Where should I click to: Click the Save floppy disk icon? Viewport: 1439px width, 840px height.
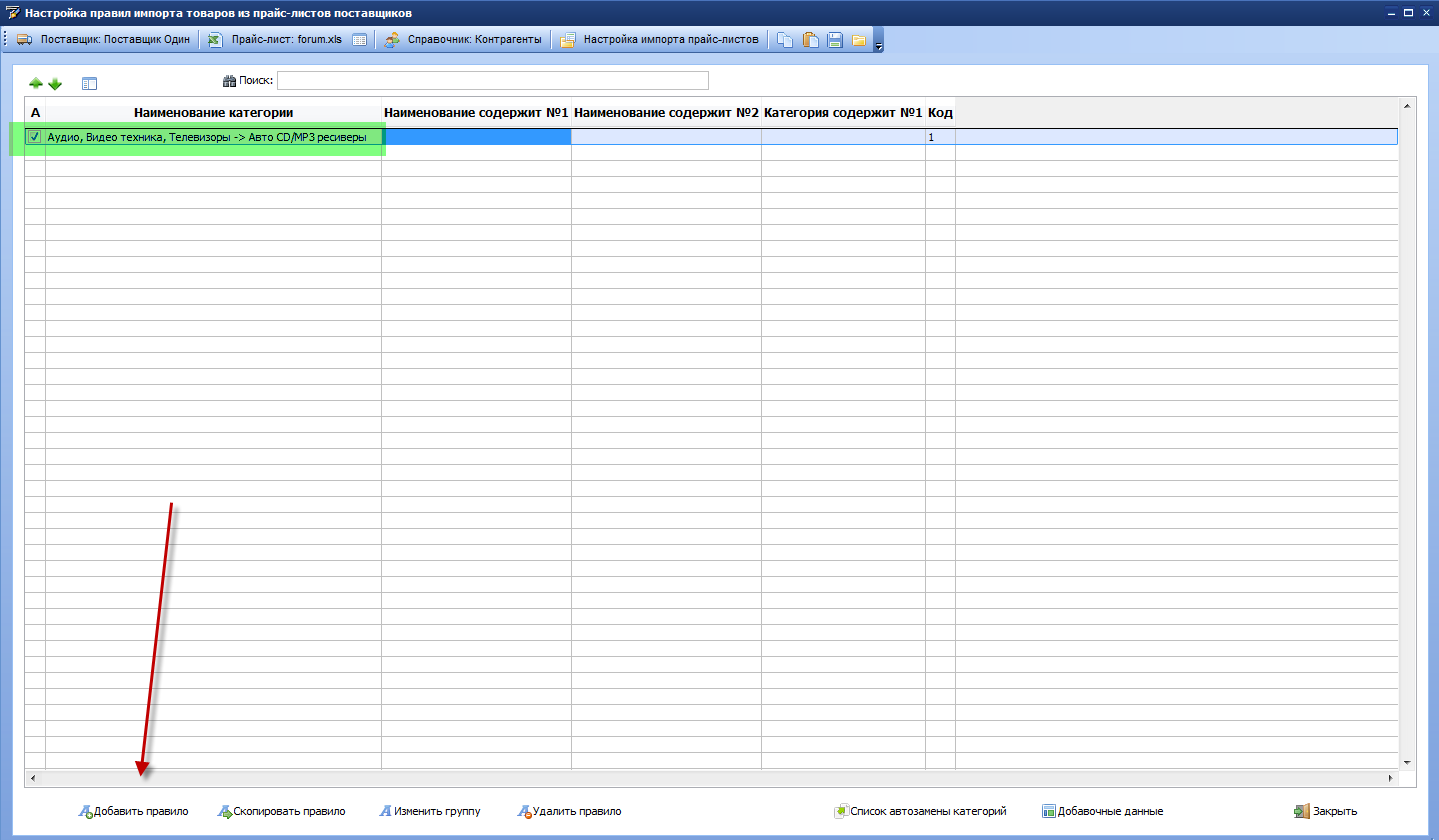click(835, 40)
